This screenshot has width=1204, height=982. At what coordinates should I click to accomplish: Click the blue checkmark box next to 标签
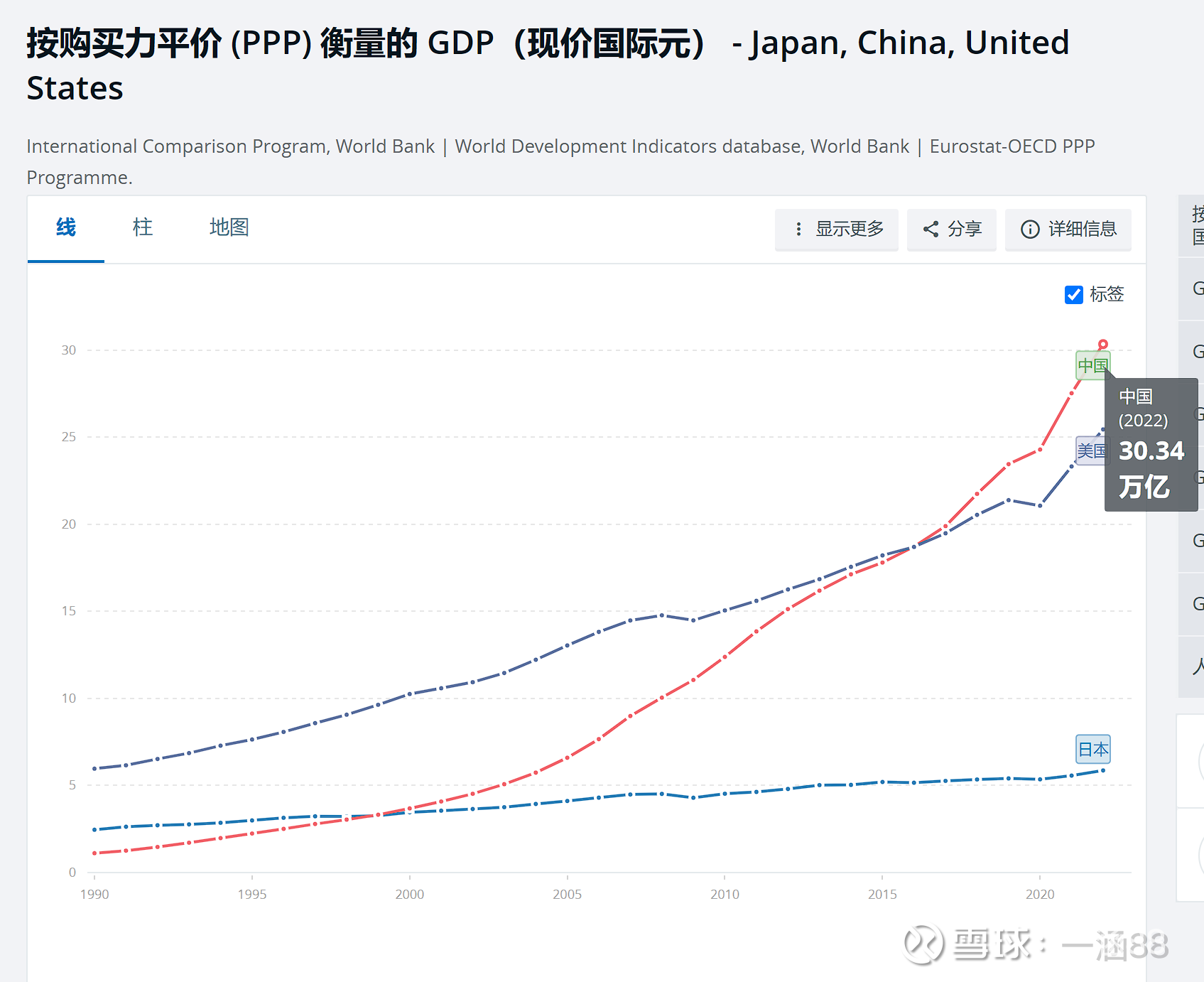[1073, 294]
